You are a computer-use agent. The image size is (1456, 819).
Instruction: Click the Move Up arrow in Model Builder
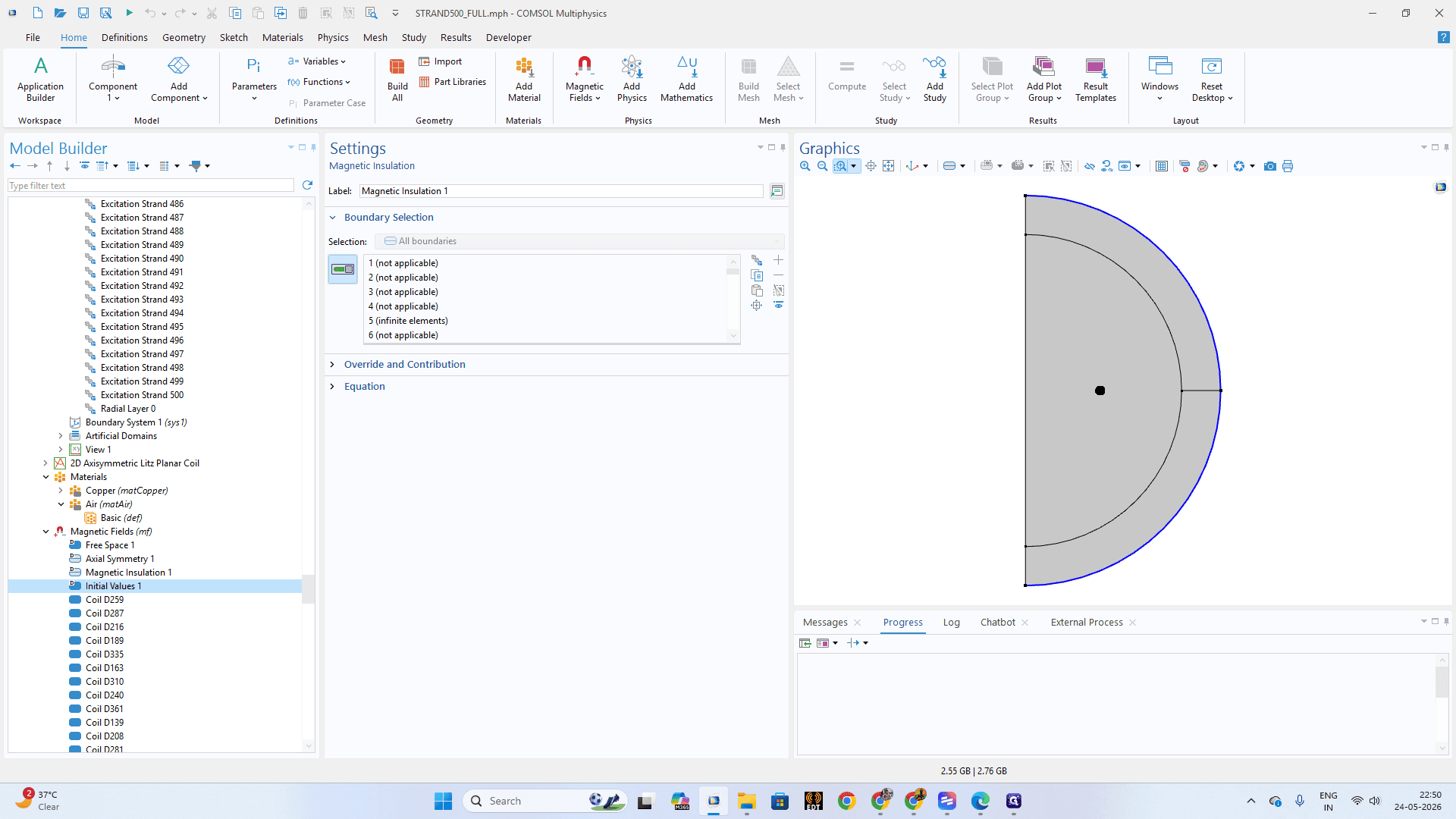click(50, 166)
